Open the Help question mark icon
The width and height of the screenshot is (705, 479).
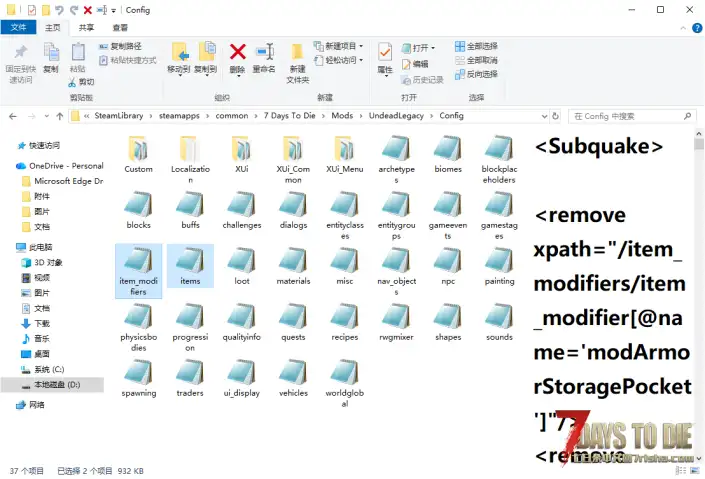[x=697, y=28]
